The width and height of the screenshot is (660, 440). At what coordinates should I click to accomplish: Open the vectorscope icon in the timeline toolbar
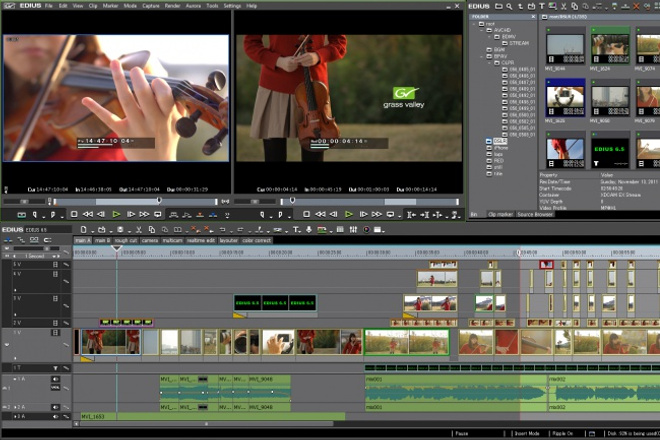pos(366,229)
